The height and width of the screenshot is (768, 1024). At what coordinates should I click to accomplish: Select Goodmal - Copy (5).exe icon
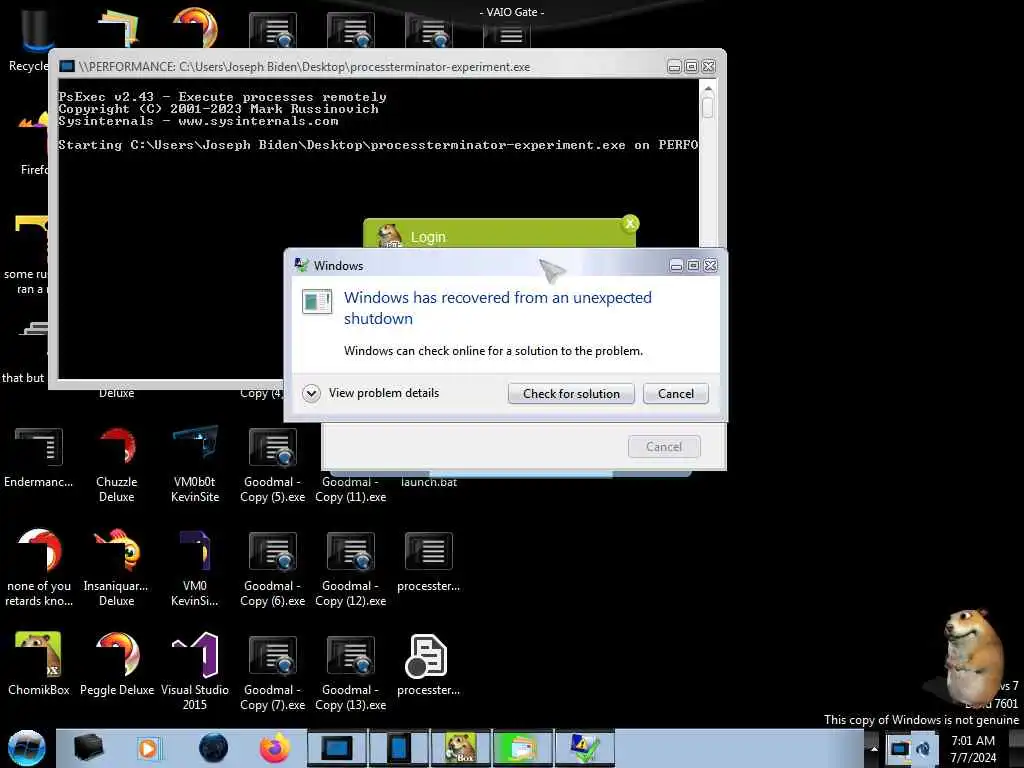[272, 464]
